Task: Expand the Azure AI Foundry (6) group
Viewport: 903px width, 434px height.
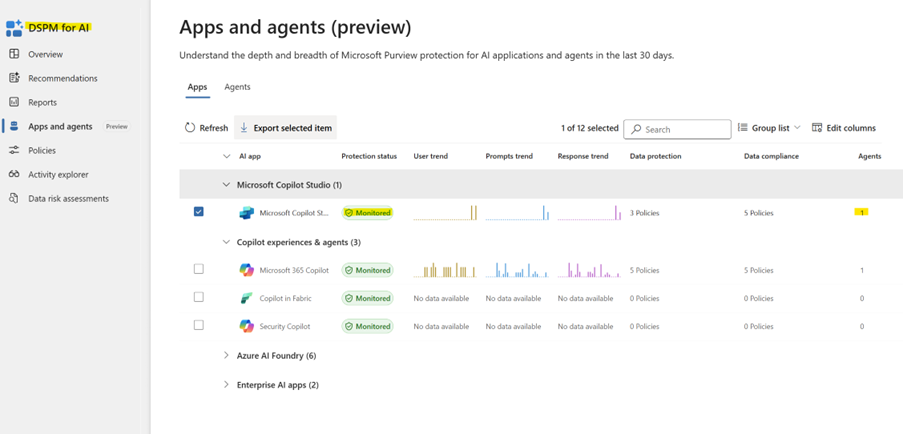Action: [x=226, y=356]
